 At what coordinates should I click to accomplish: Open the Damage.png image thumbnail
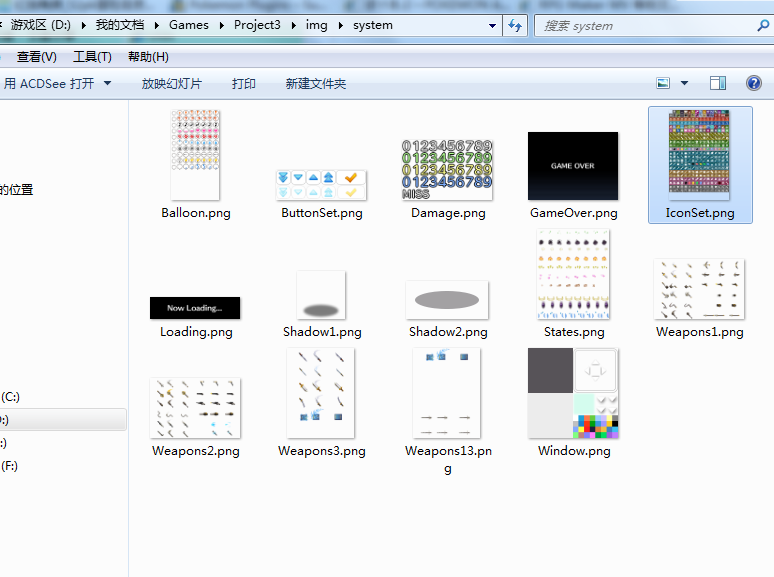pyautogui.click(x=447, y=170)
